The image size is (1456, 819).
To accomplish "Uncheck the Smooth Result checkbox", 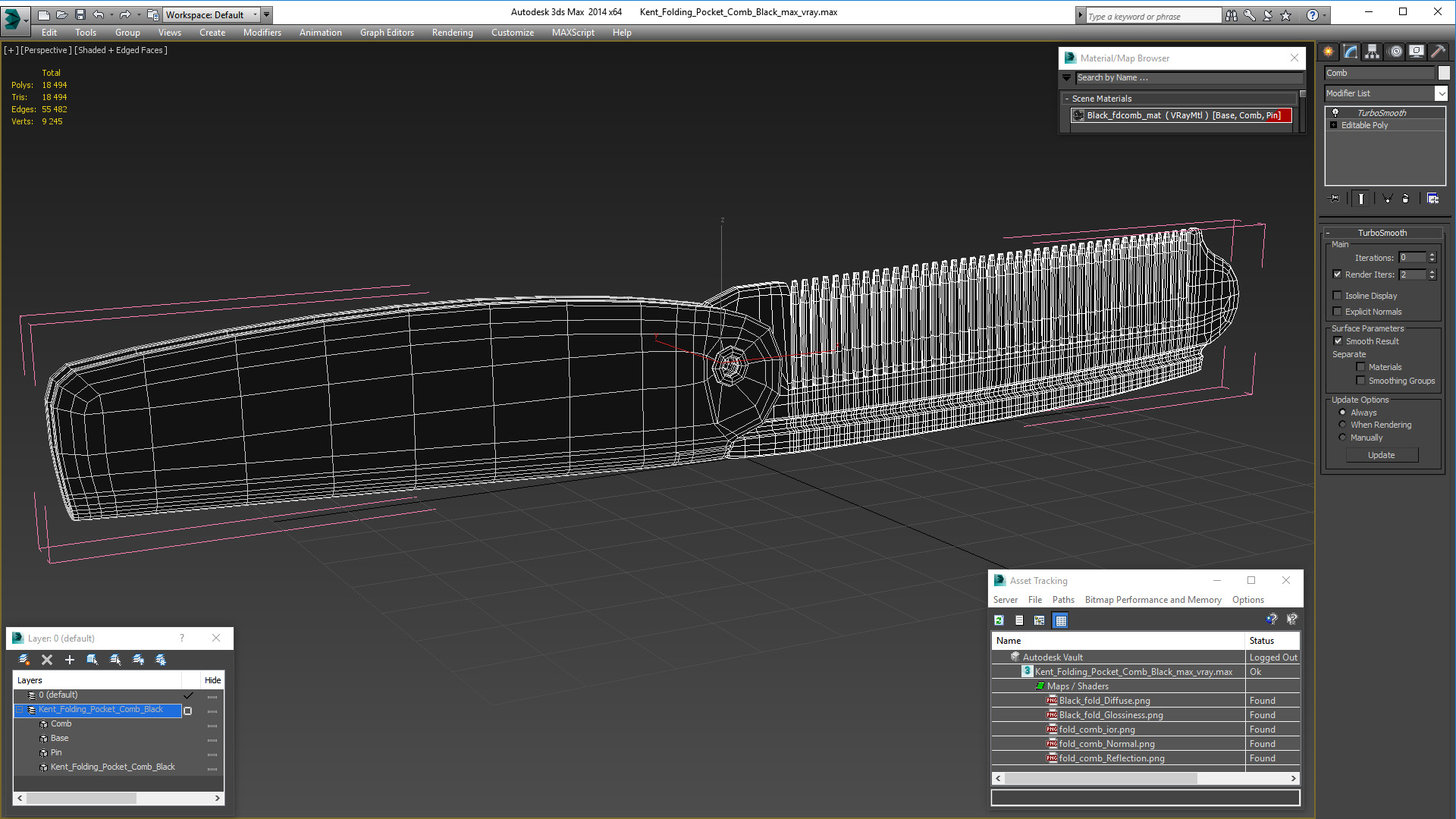I will click(x=1338, y=341).
